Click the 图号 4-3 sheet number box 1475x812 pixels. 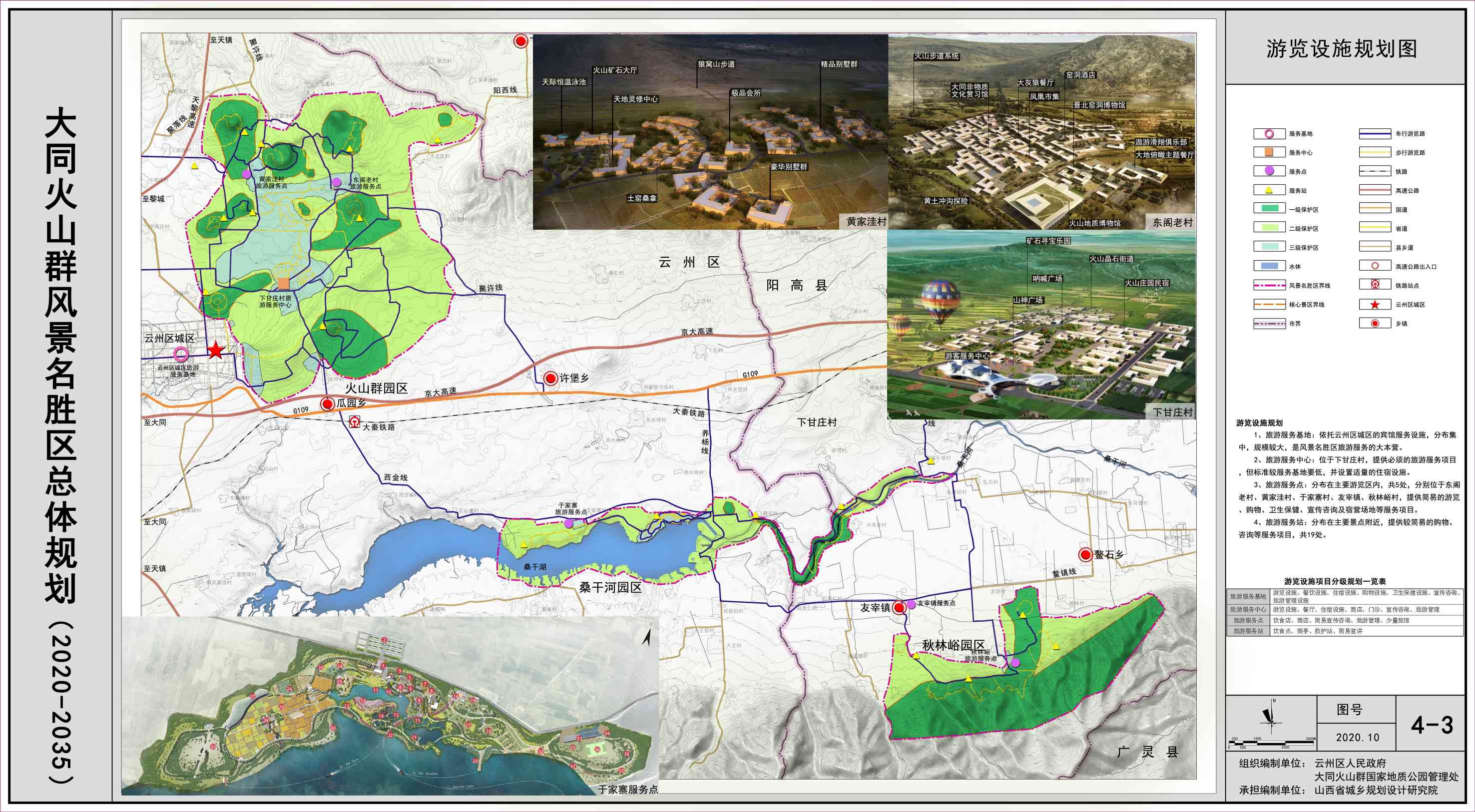click(1432, 725)
